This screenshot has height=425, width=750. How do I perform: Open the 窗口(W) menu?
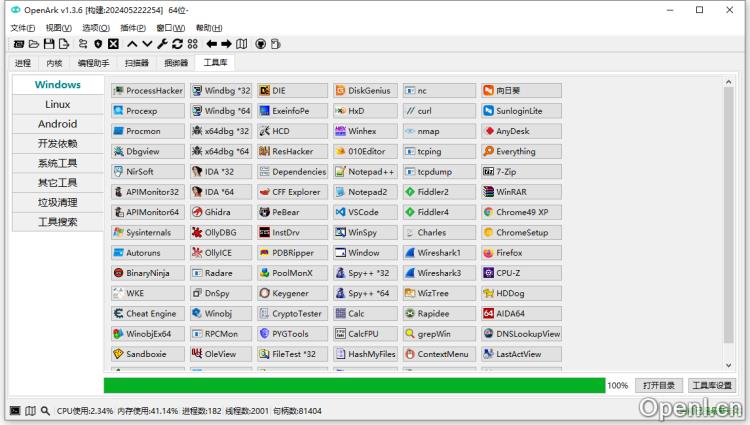[x=170, y=28]
